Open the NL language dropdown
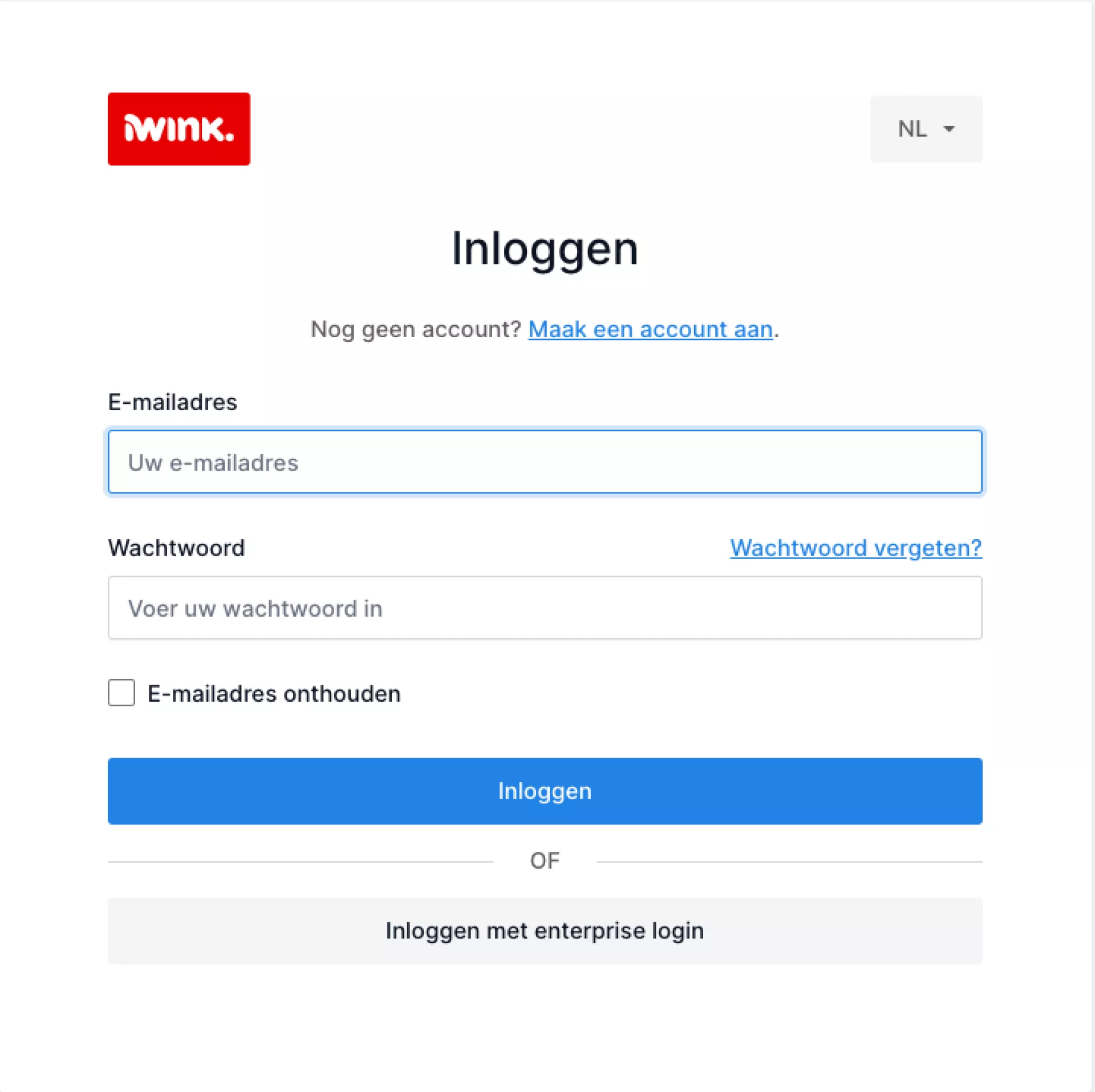 (925, 129)
